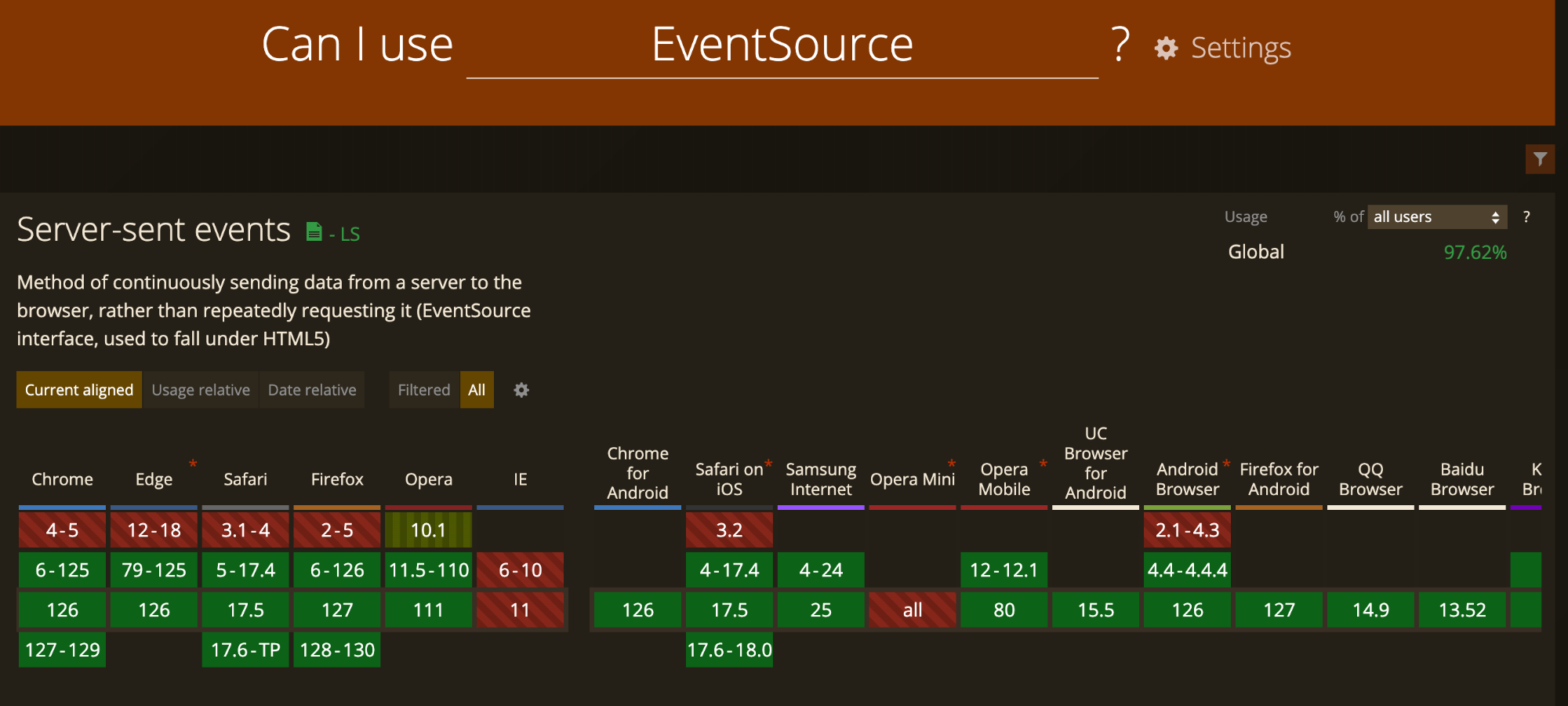Click the Server-sent events title
This screenshot has height=706, width=1568.
click(154, 230)
